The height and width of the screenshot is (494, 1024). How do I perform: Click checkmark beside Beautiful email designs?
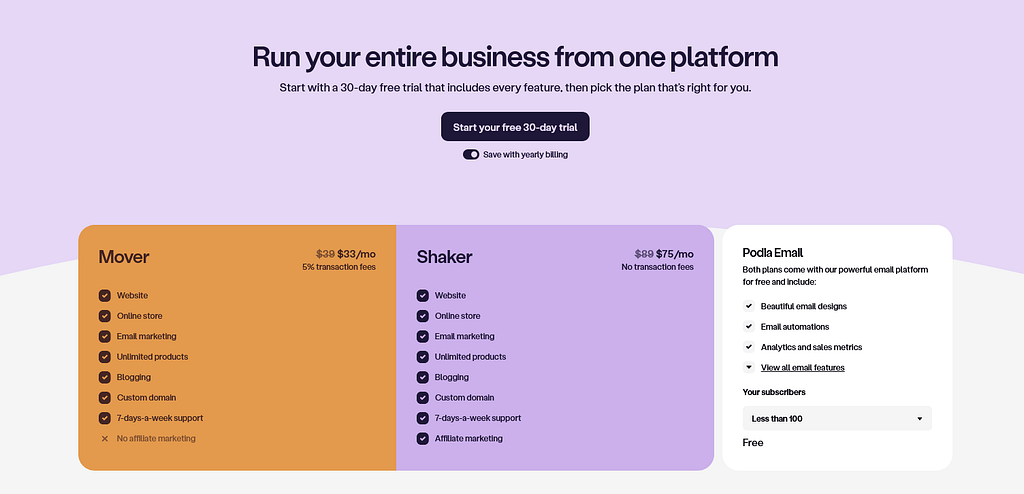click(748, 306)
